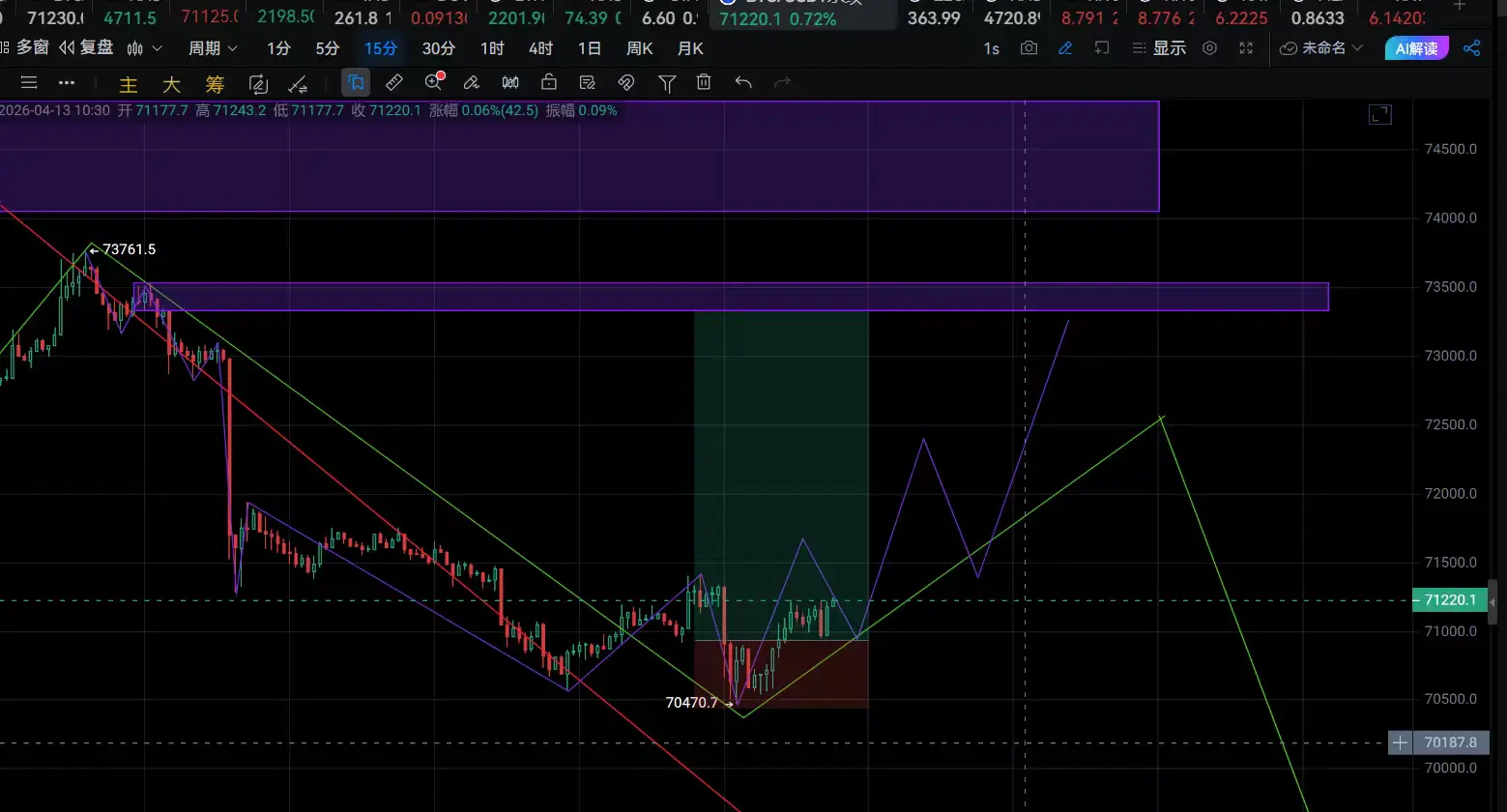Switch to the 1分 timeframe

pos(278,47)
